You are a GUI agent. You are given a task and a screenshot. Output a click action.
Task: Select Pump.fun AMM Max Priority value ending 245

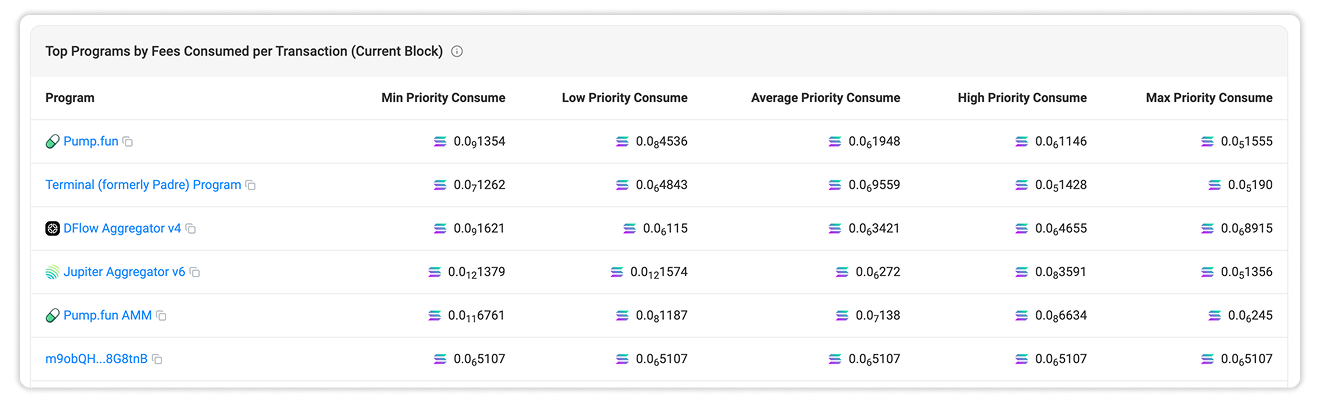1251,316
